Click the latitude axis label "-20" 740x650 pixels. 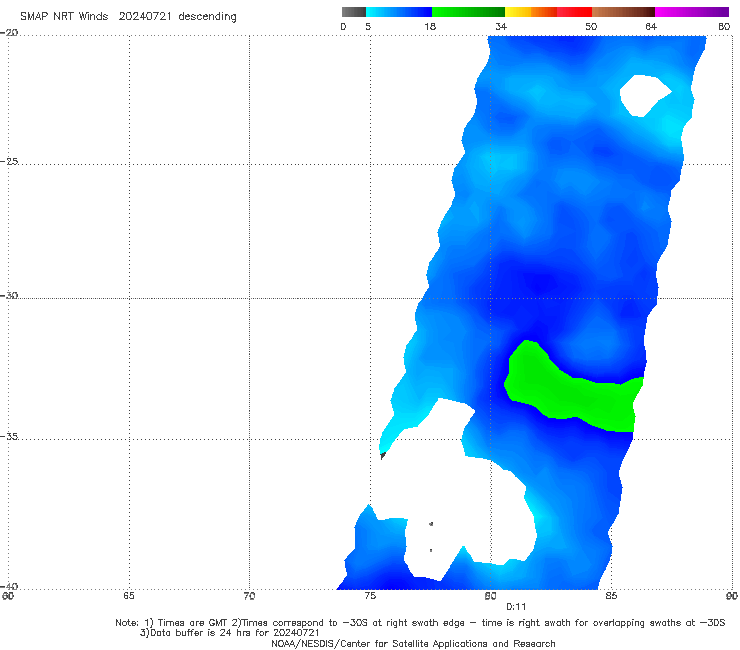tap(9, 33)
